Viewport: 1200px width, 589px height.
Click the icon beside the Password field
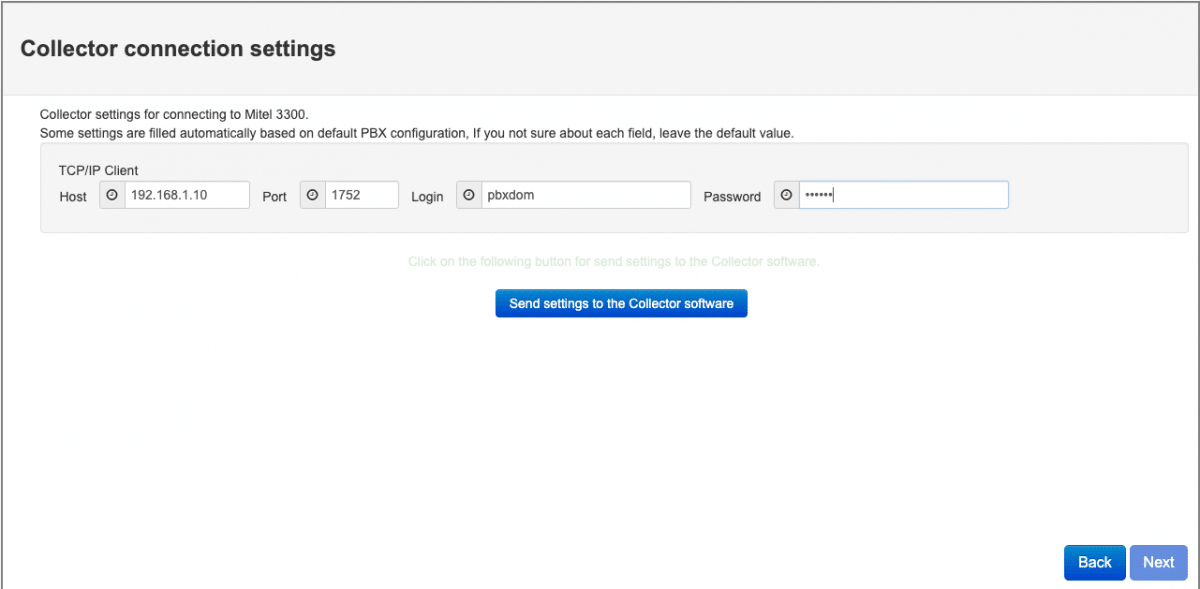[787, 195]
